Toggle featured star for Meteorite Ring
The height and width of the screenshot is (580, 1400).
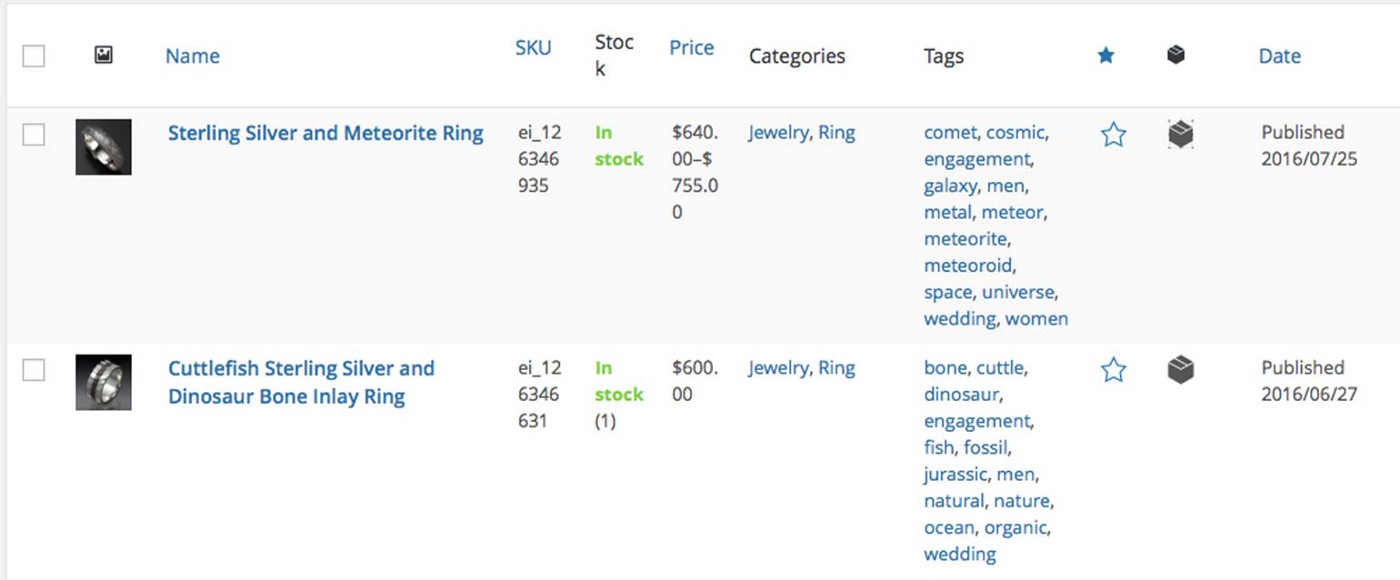tap(1113, 135)
